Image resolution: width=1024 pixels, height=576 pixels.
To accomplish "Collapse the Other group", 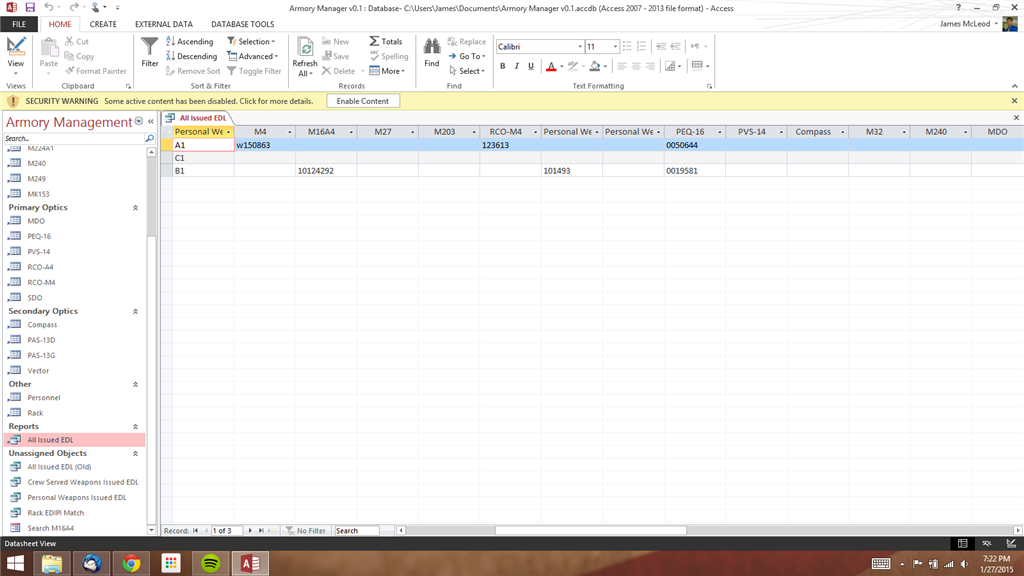I will coord(135,385).
